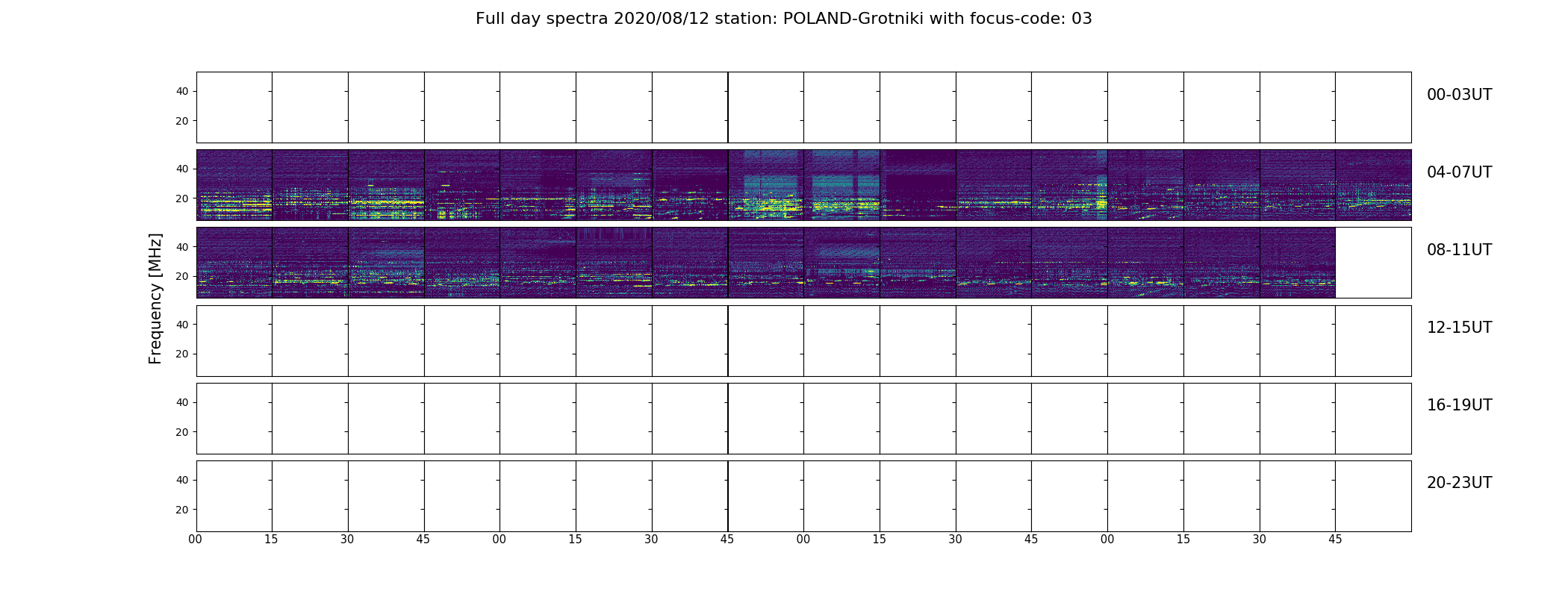Screen dimensions: 1568x597
Task: Click the 40 tick label of the 04-07UT row
Action: click(181, 169)
